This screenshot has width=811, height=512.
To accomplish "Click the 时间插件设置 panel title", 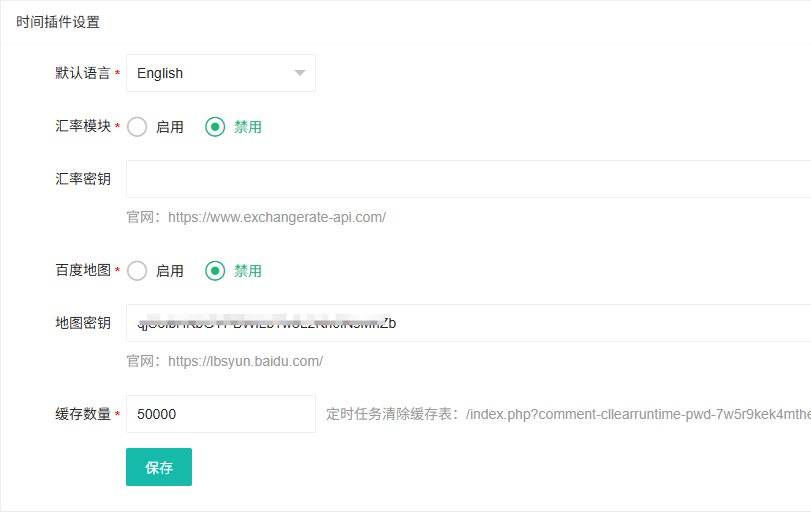I will point(58,21).
